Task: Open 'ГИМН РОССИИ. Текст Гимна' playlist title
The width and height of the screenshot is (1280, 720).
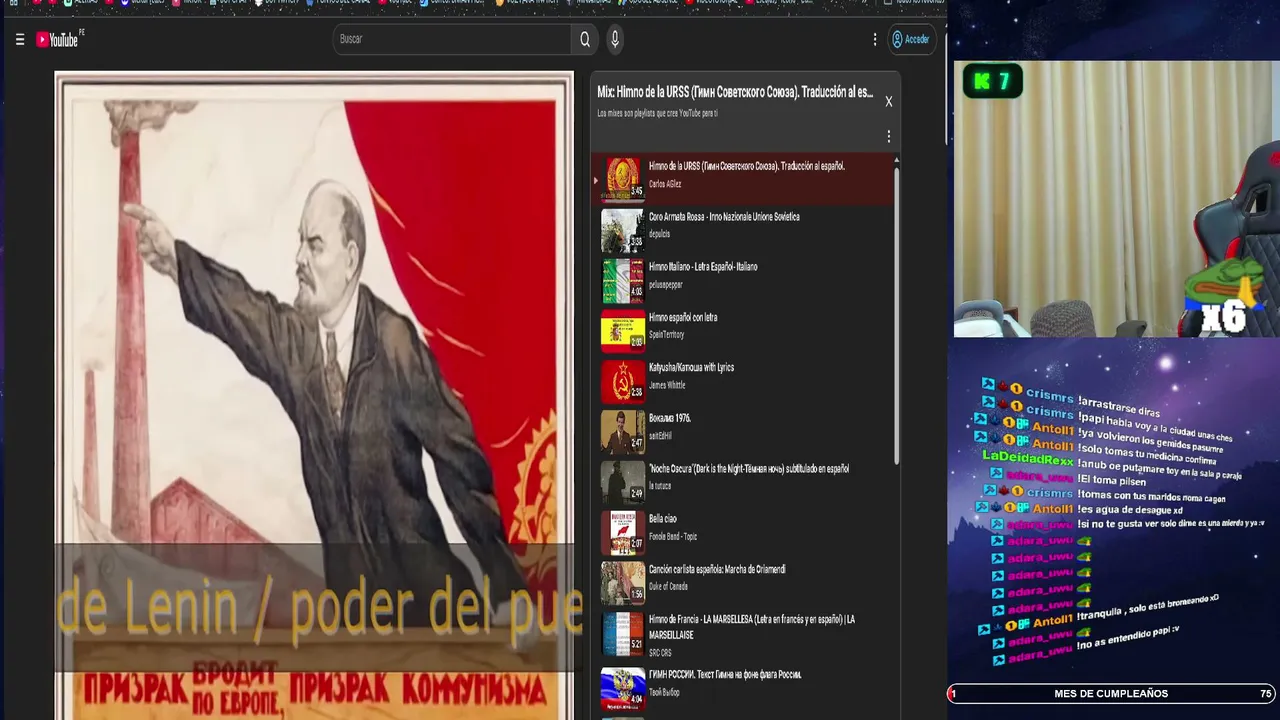Action: tap(725, 674)
